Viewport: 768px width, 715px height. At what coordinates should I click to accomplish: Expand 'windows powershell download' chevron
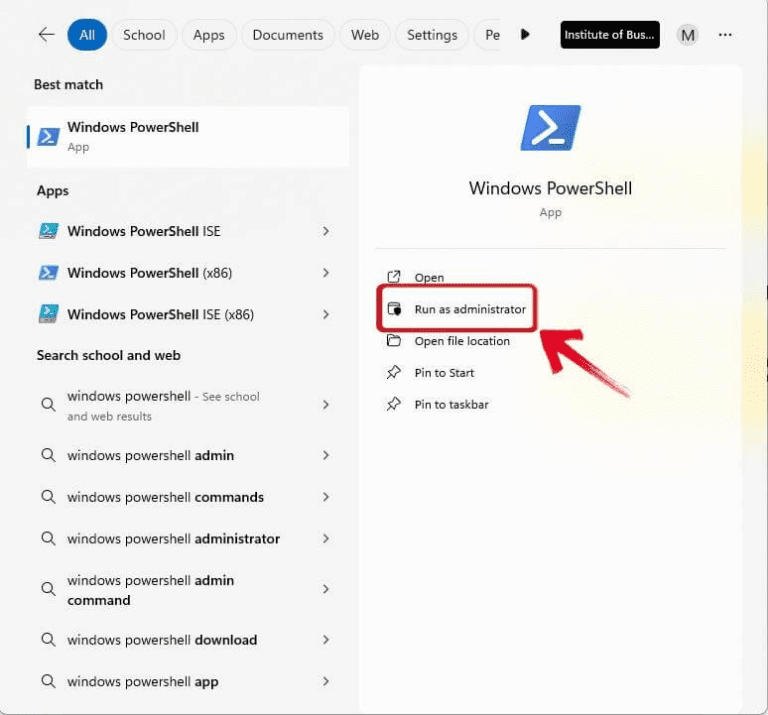pyautogui.click(x=326, y=640)
